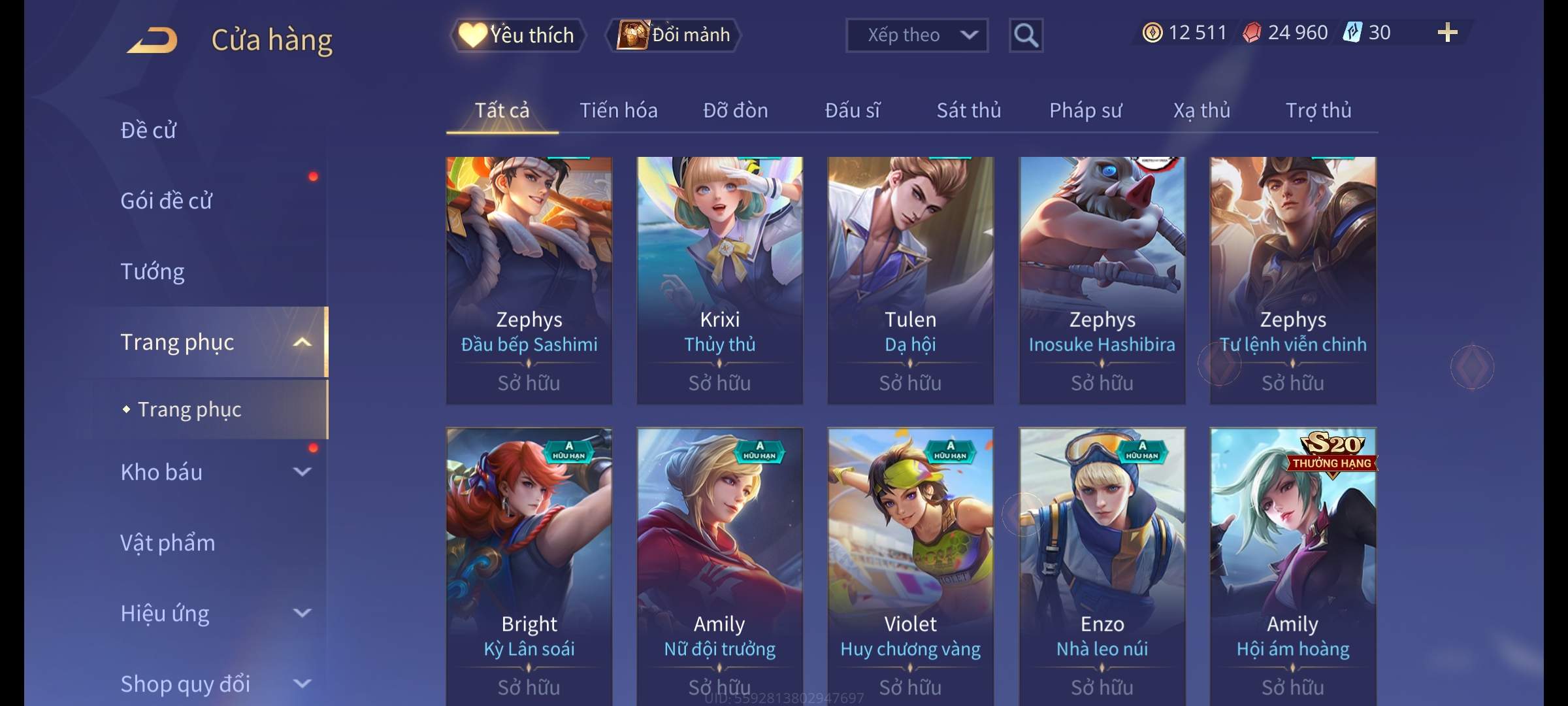Screen dimensions: 1568x706
Task: Tap the back arrow beside Cửa hàng
Action: point(153,39)
